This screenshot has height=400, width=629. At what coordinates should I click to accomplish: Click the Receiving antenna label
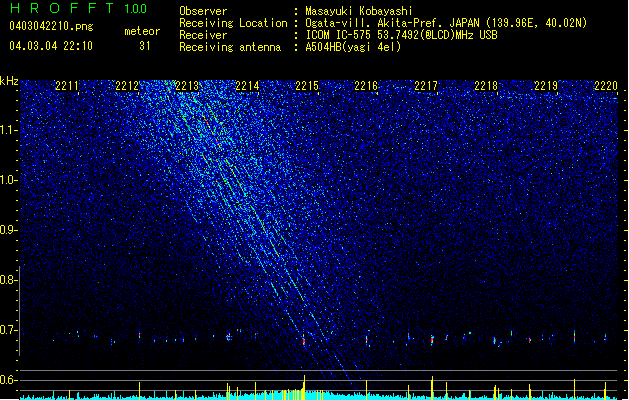point(230,47)
